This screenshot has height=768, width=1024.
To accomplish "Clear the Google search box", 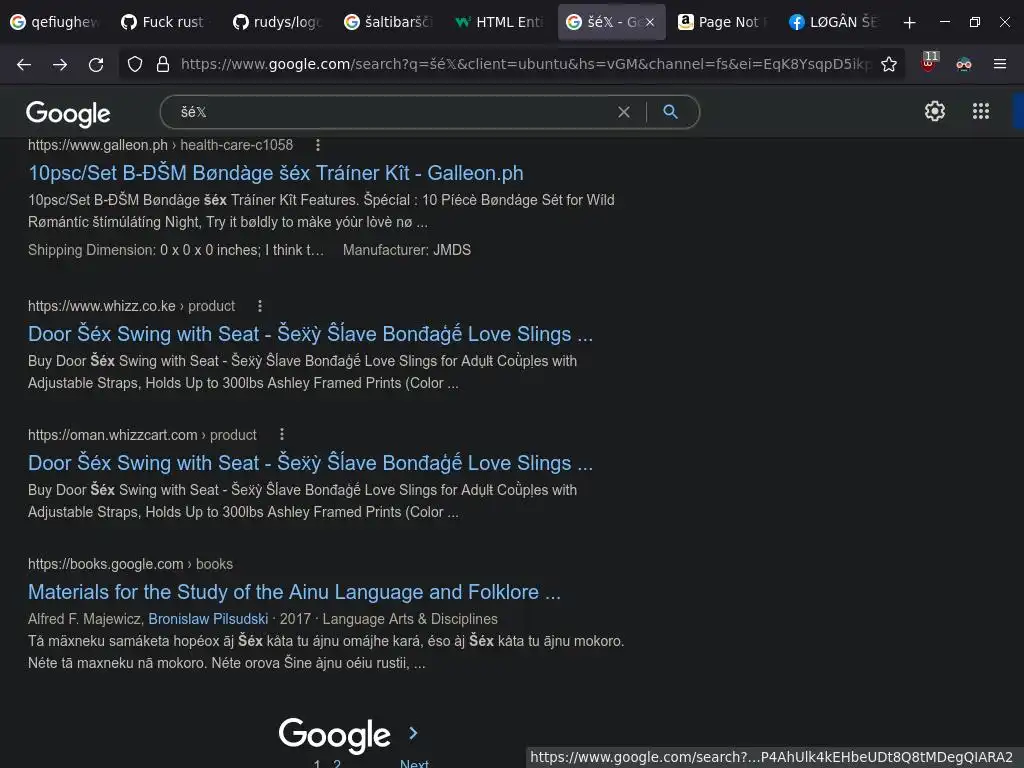I will 624,112.
